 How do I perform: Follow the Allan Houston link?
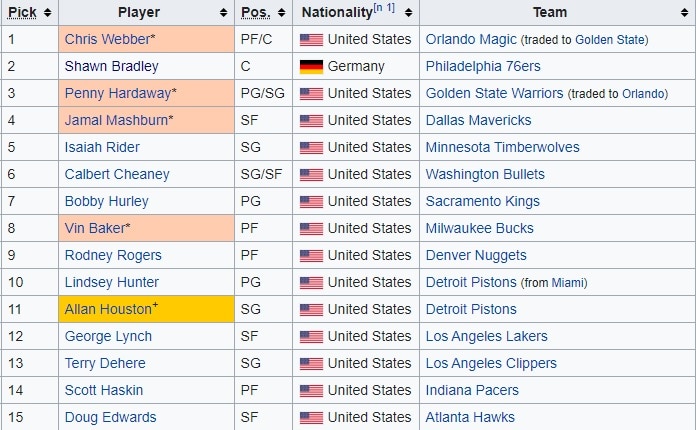[107, 309]
